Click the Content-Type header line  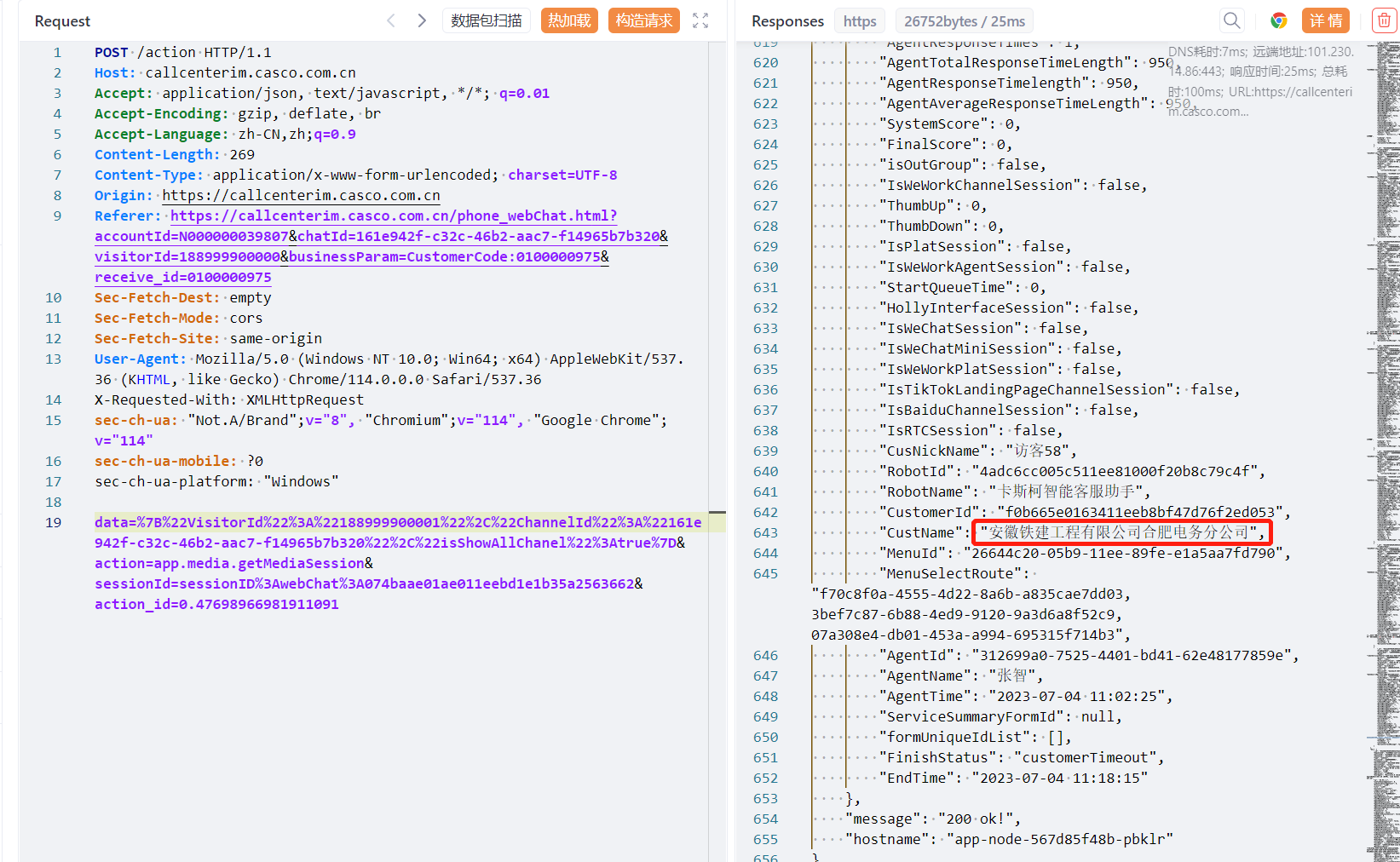(355, 175)
